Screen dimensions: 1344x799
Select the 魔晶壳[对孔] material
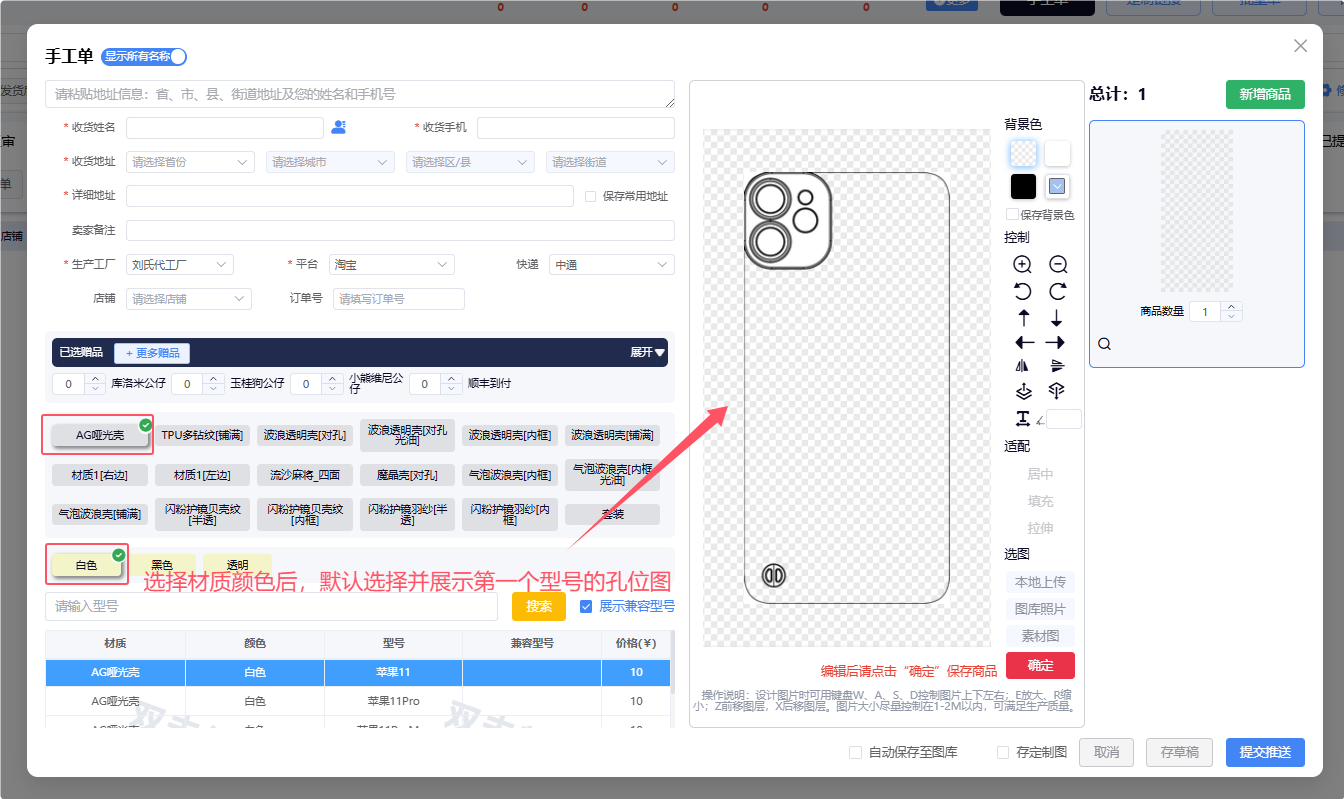coord(407,475)
